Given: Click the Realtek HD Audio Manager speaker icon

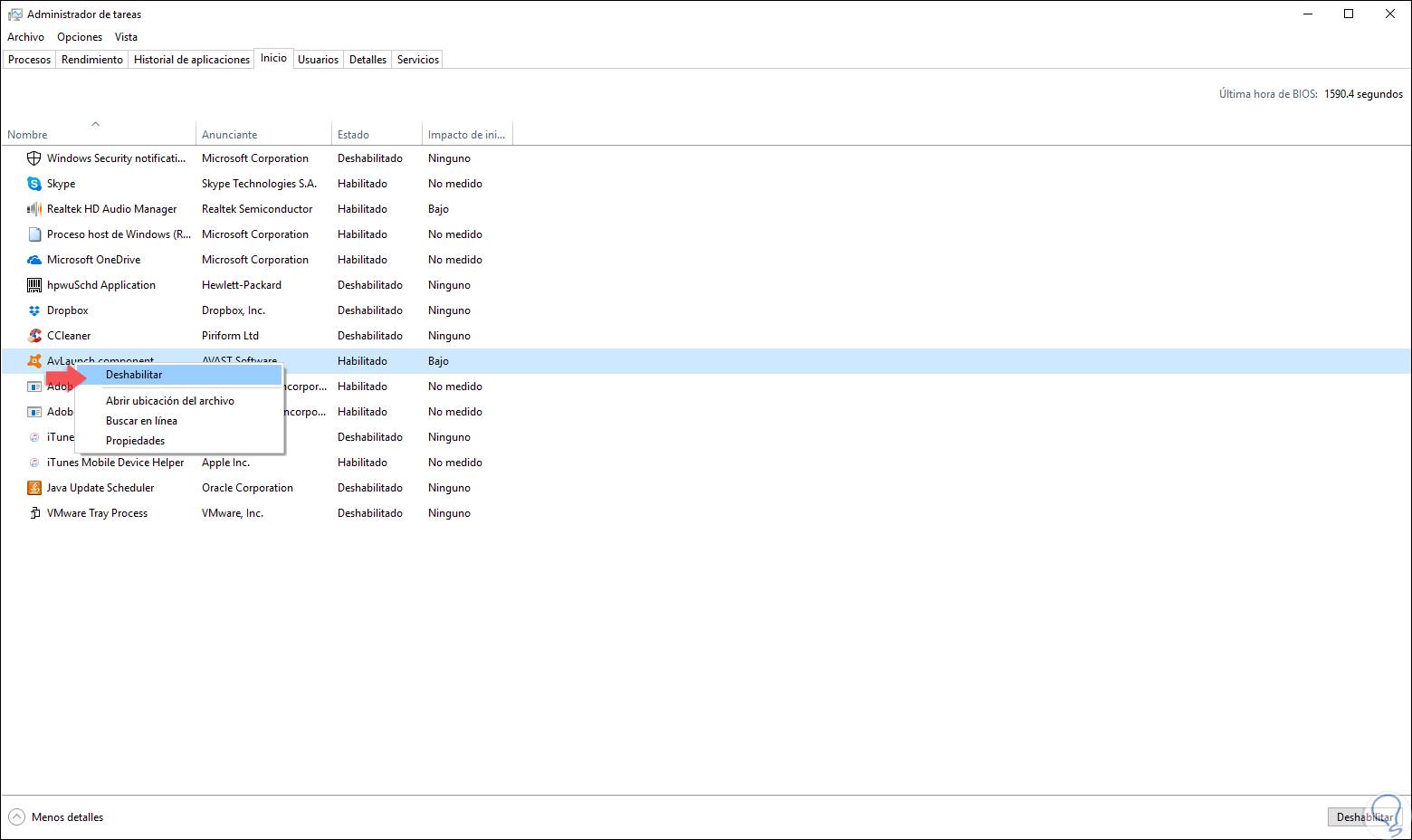Looking at the screenshot, I should coord(34,209).
